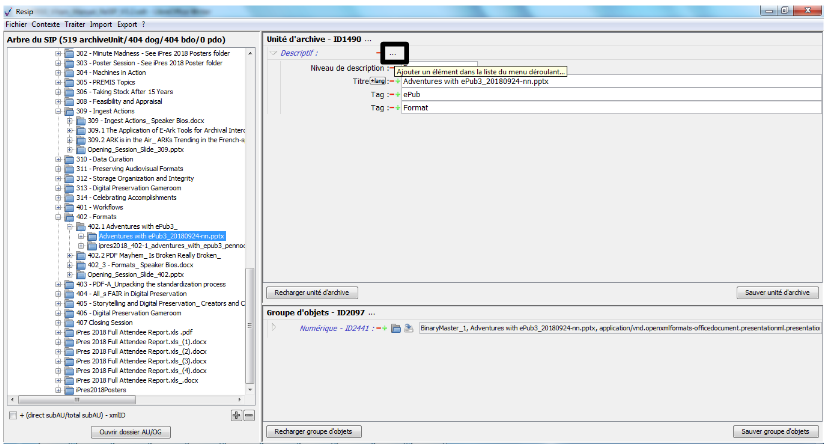Collapse the Descriptif section triangle

(x=272, y=52)
